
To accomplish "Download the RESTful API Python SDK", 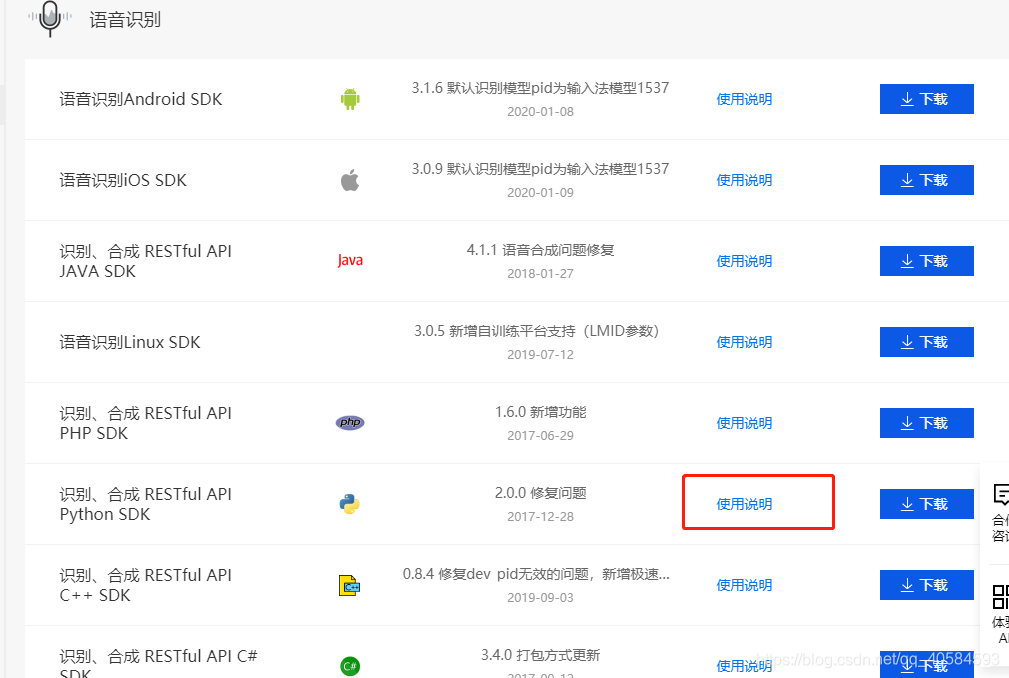I will pyautogui.click(x=927, y=504).
